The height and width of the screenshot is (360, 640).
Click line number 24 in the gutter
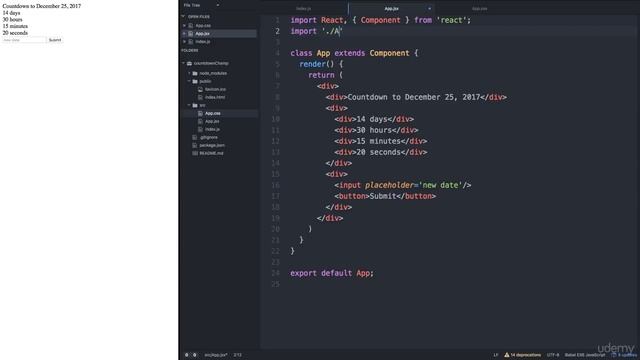[x=276, y=273]
